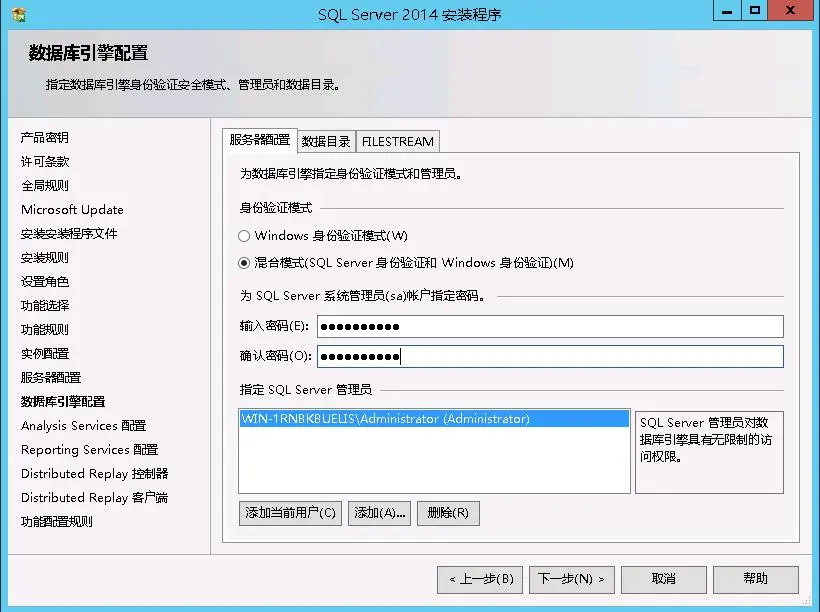Select 实例配置 step in sidebar
820x612 pixels.
45,354
